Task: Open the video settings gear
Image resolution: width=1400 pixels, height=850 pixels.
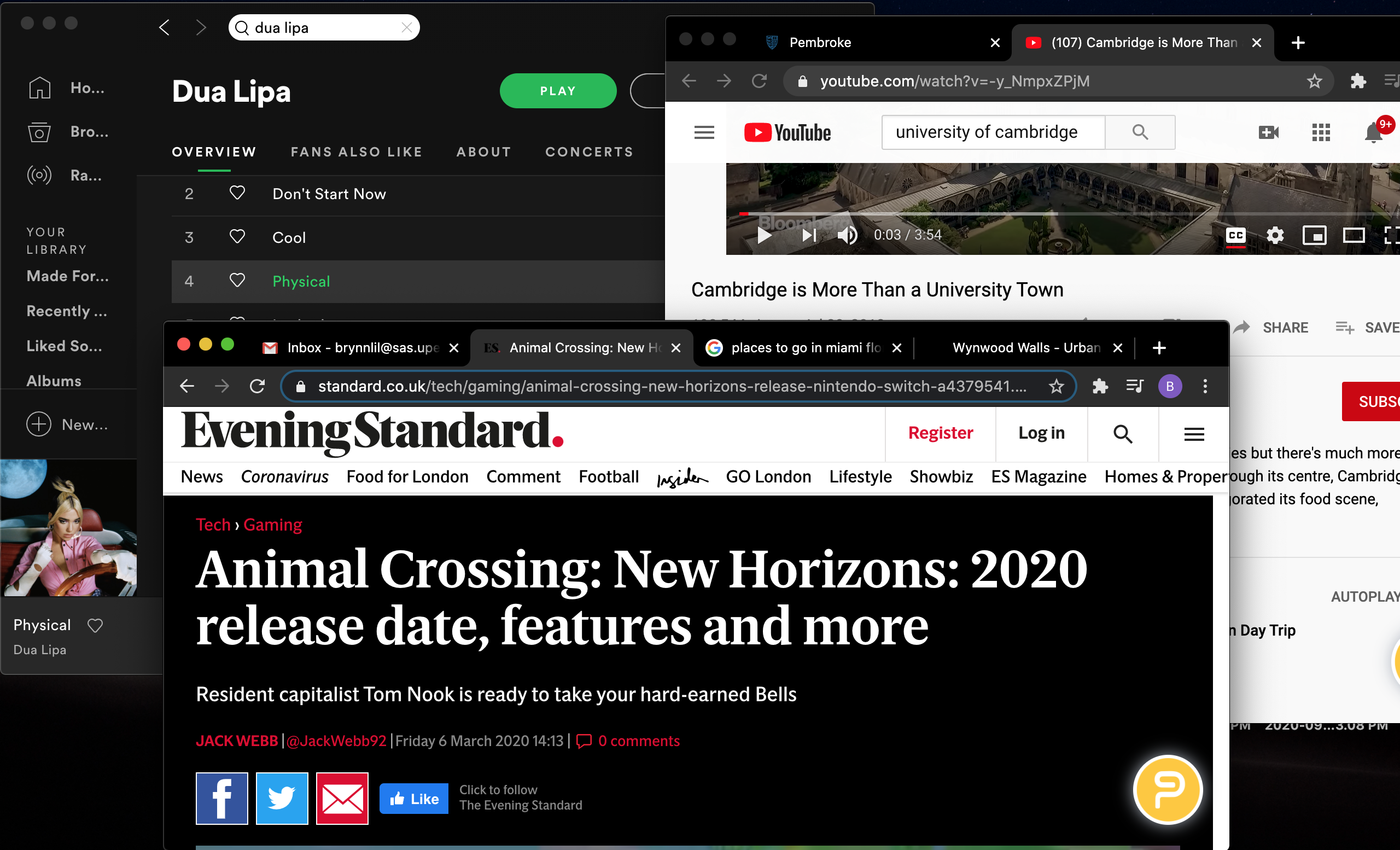Action: click(x=1275, y=235)
